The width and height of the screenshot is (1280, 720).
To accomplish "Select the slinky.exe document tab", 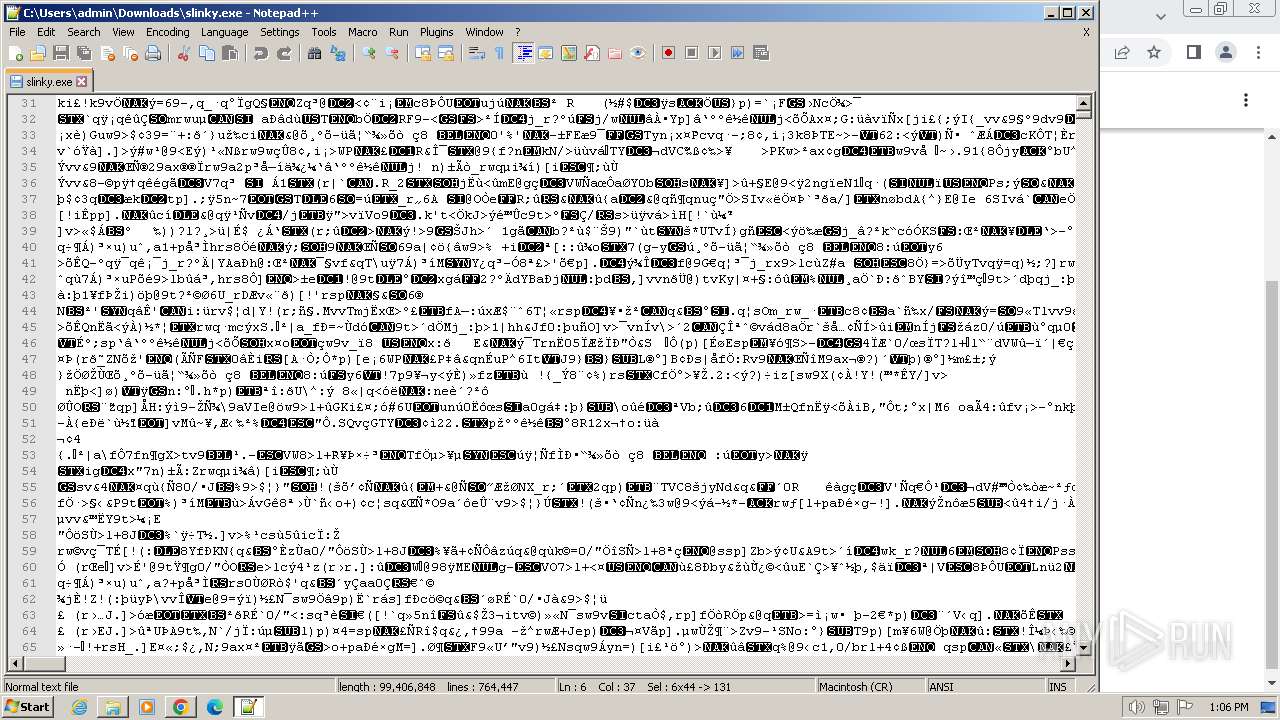I will [x=49, y=81].
